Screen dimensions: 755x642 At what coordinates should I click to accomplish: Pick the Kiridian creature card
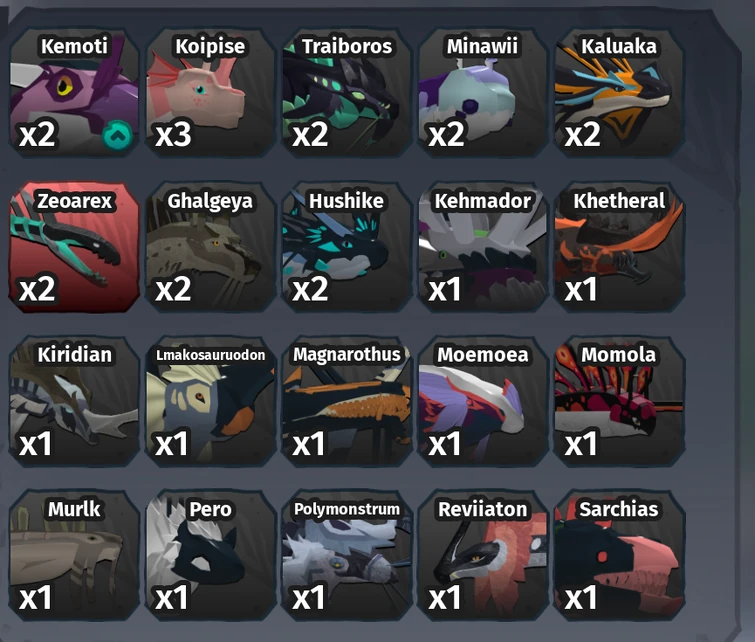coord(74,401)
